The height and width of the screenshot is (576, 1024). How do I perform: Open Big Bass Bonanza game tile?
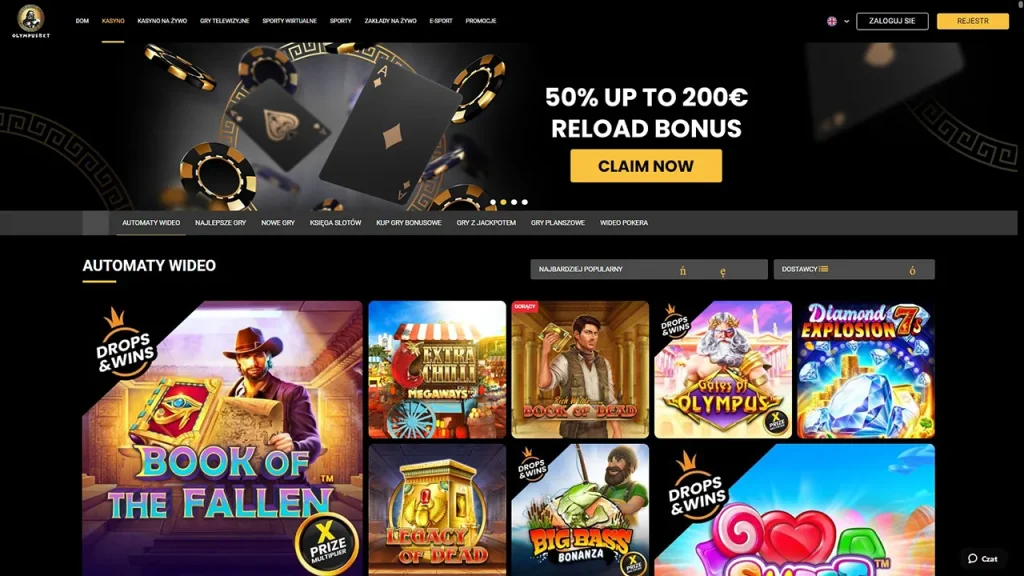pos(580,510)
